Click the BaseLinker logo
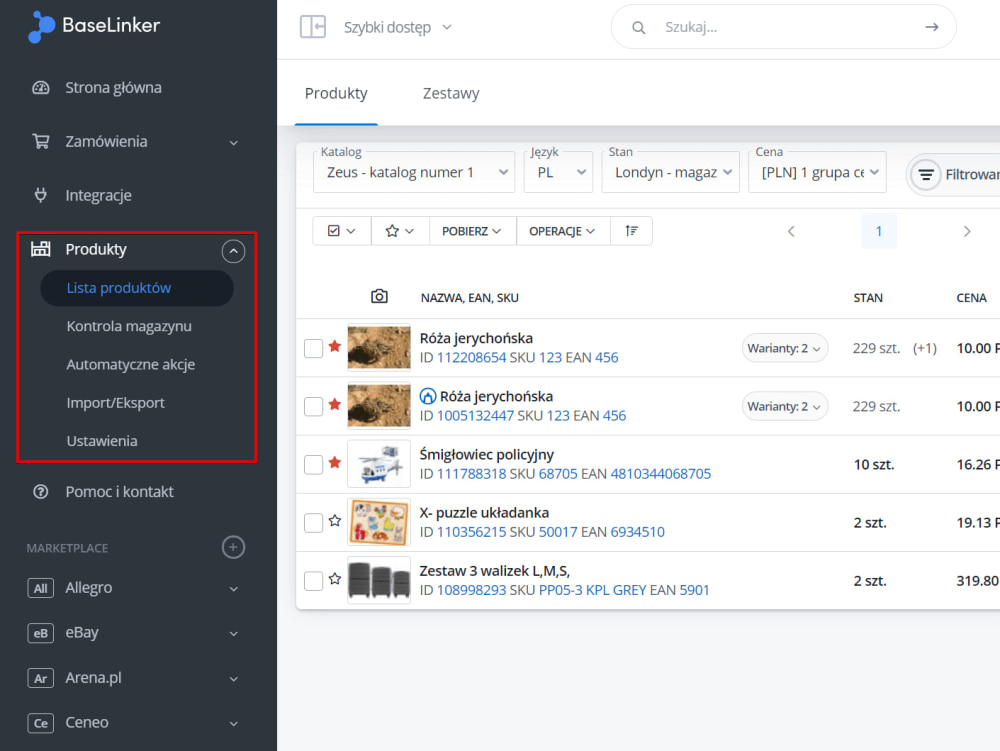Screen dimensions: 1000x751 click(94, 26)
